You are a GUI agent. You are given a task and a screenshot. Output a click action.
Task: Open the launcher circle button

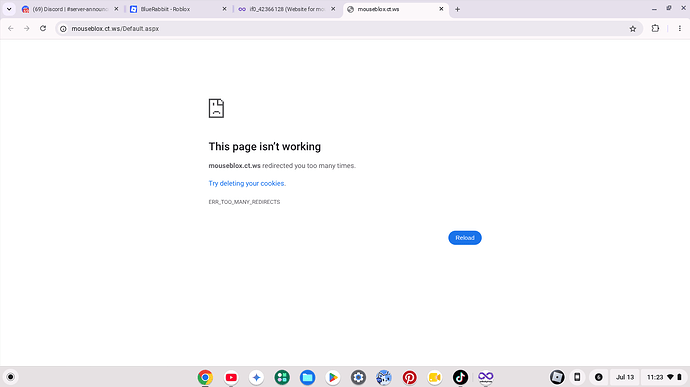(11, 377)
